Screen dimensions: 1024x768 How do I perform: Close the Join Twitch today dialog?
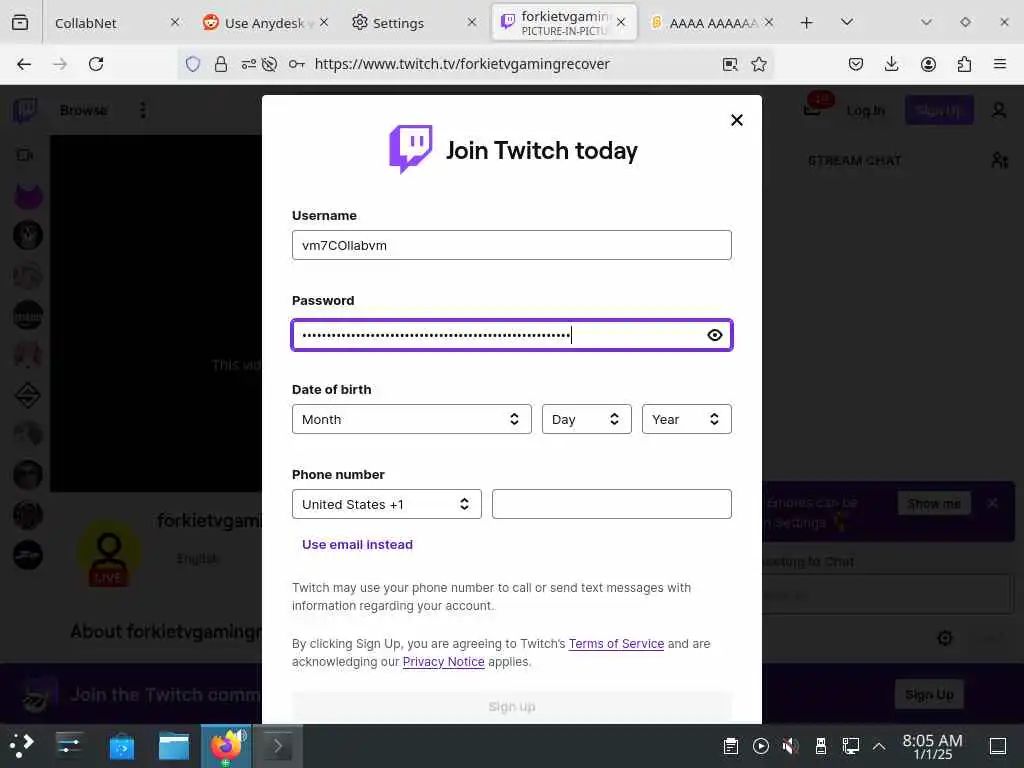tap(737, 120)
